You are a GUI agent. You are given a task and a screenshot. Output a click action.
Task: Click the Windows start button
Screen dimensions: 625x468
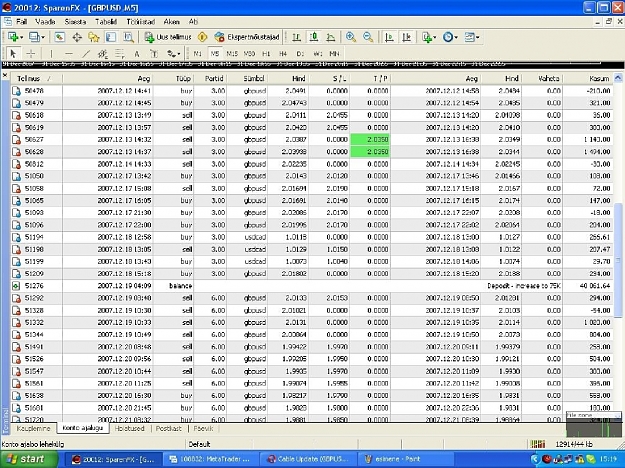point(28,459)
